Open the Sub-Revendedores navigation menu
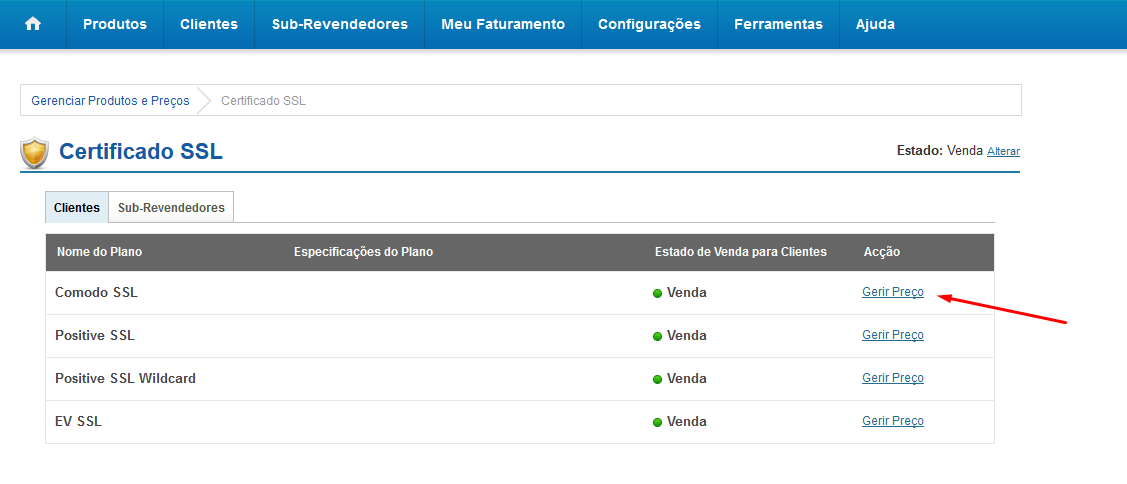Viewport: 1127px width, 484px height. [340, 24]
